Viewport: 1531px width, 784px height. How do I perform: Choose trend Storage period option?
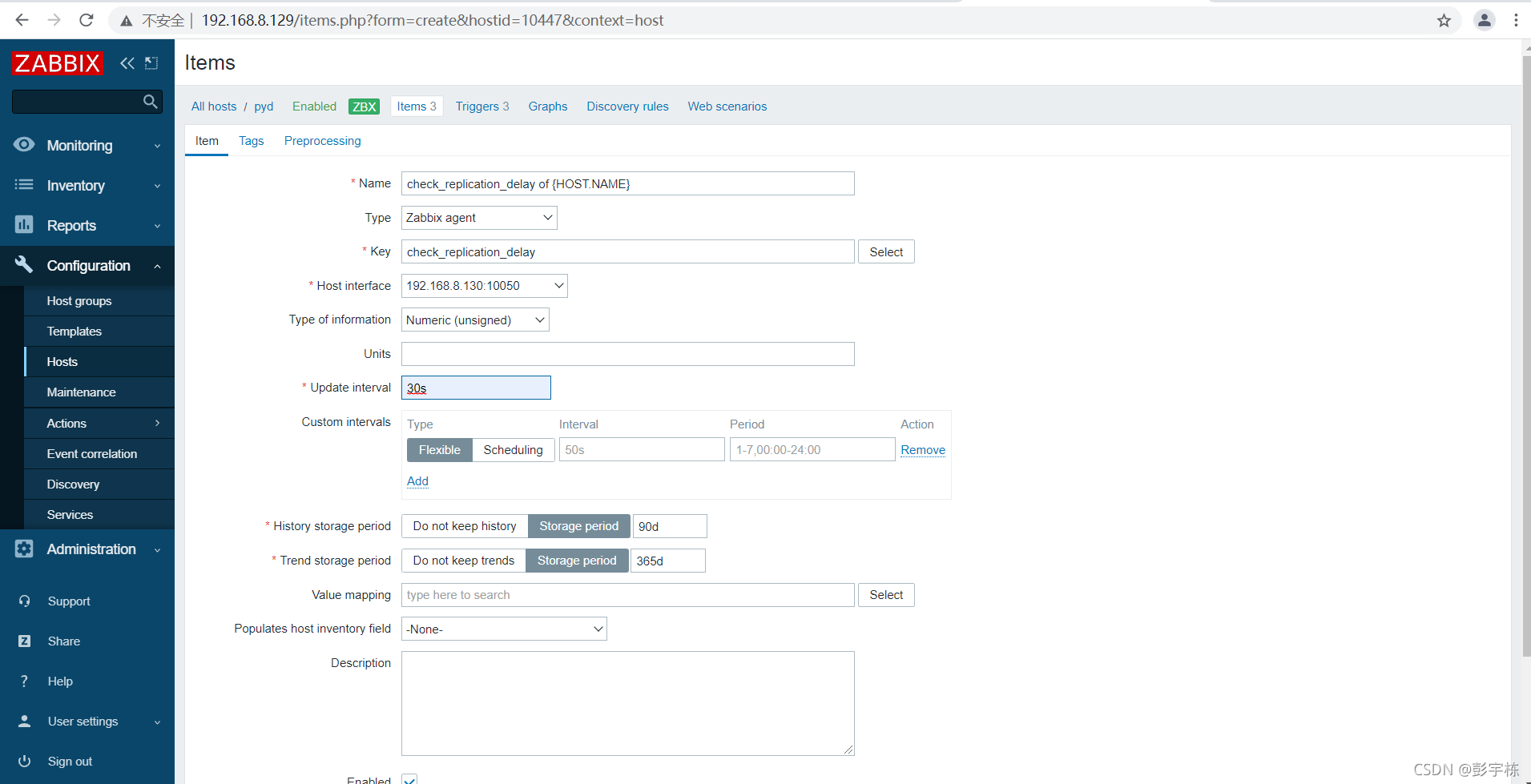coord(577,561)
